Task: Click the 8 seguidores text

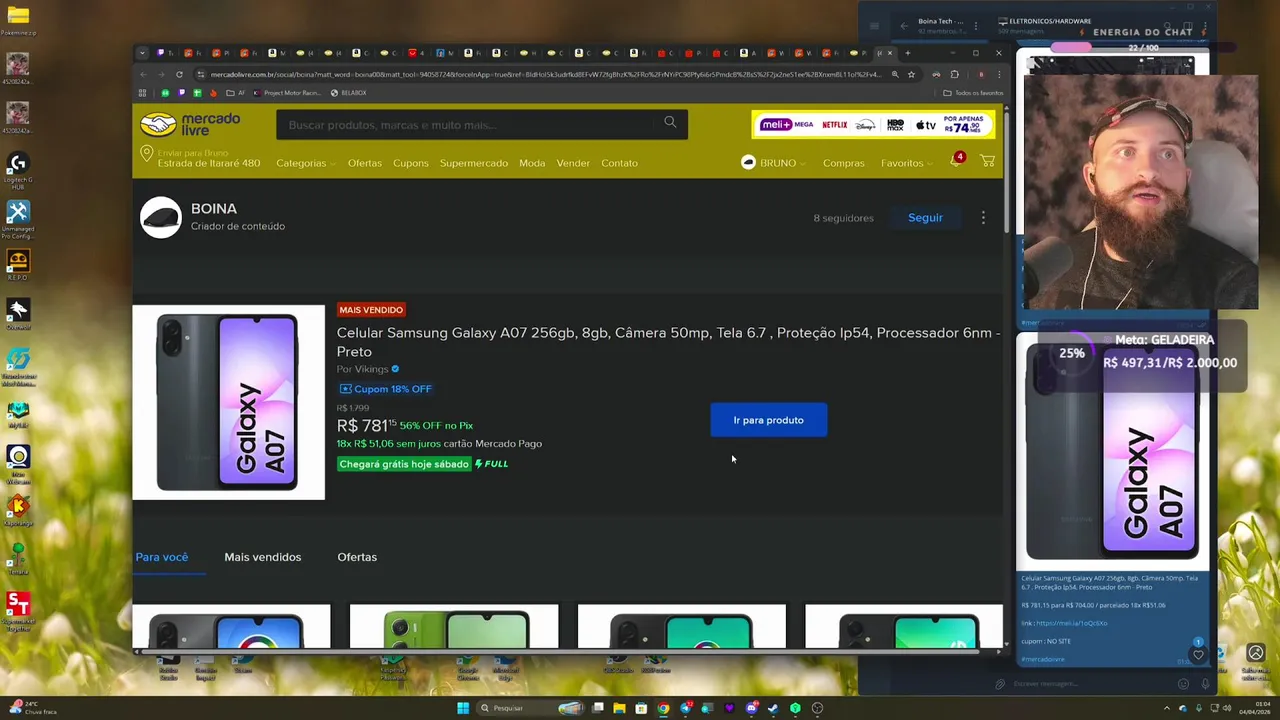Action: [843, 218]
